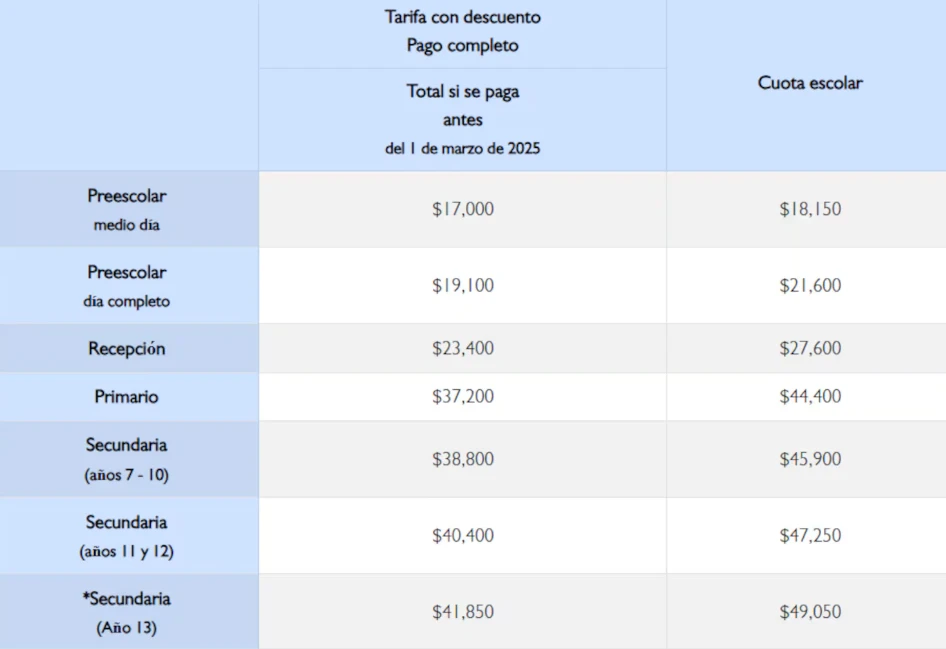Select the $44,400 Primario fee cell
Image resolution: width=946 pixels, height=649 pixels.
pos(810,397)
